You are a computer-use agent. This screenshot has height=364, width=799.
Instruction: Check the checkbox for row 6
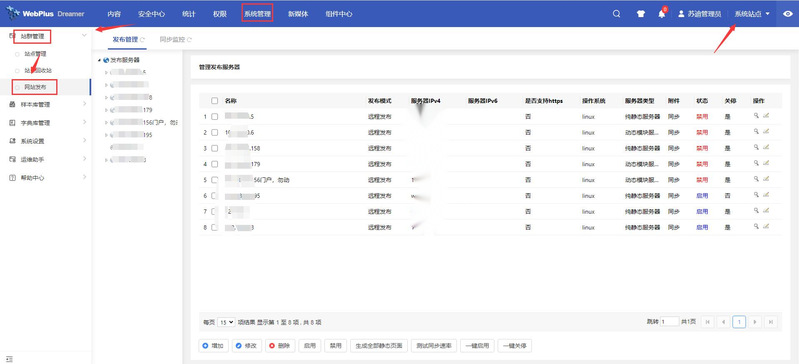[215, 196]
